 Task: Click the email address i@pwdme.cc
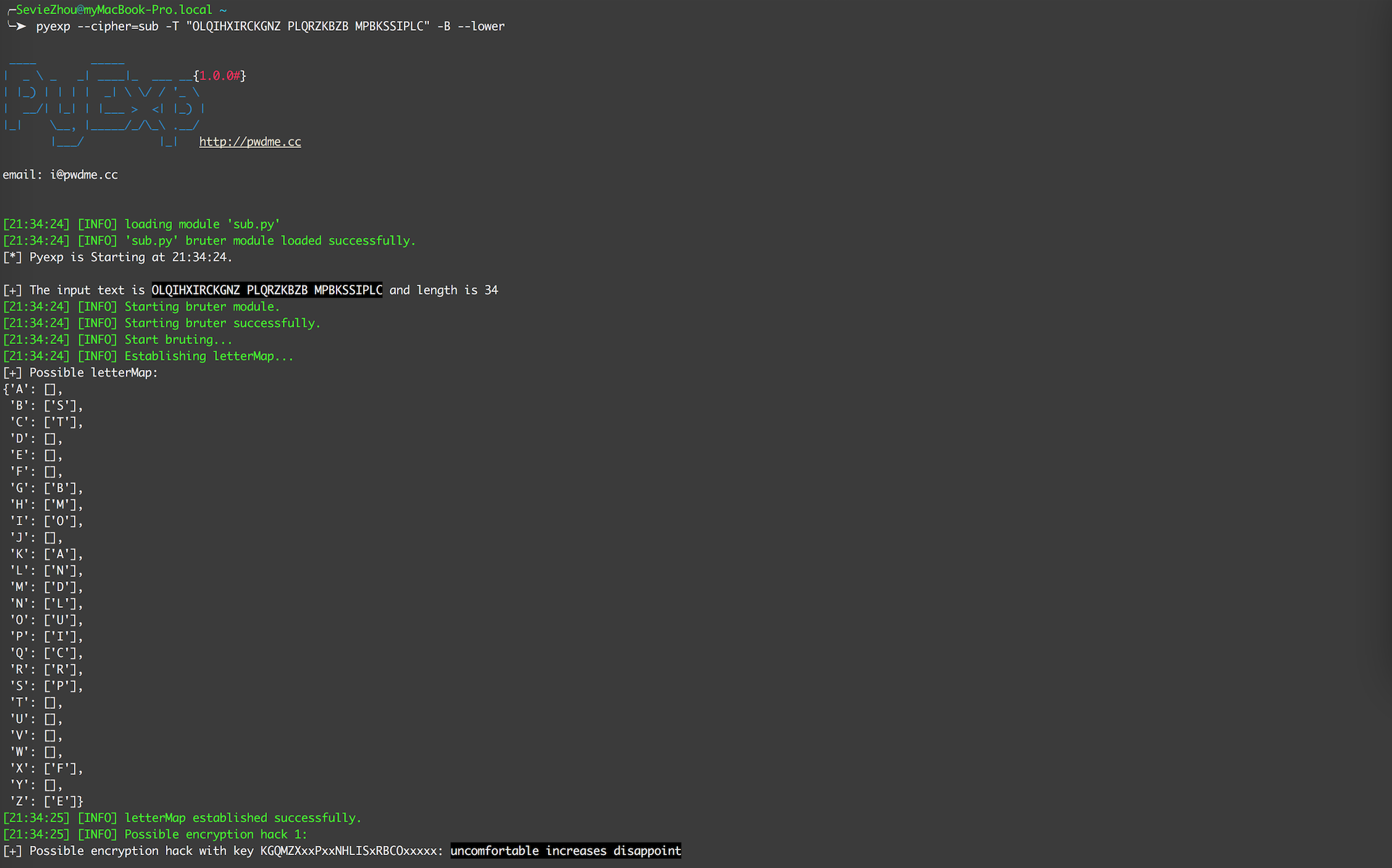84,174
